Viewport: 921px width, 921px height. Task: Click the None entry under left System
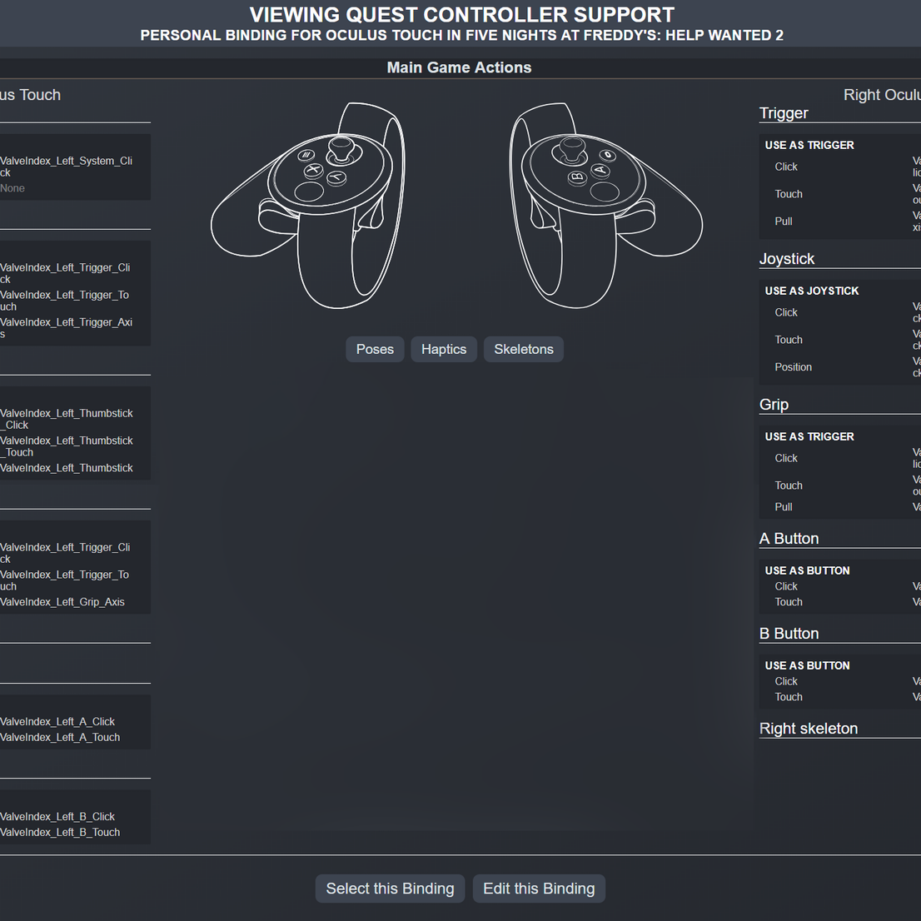12,189
